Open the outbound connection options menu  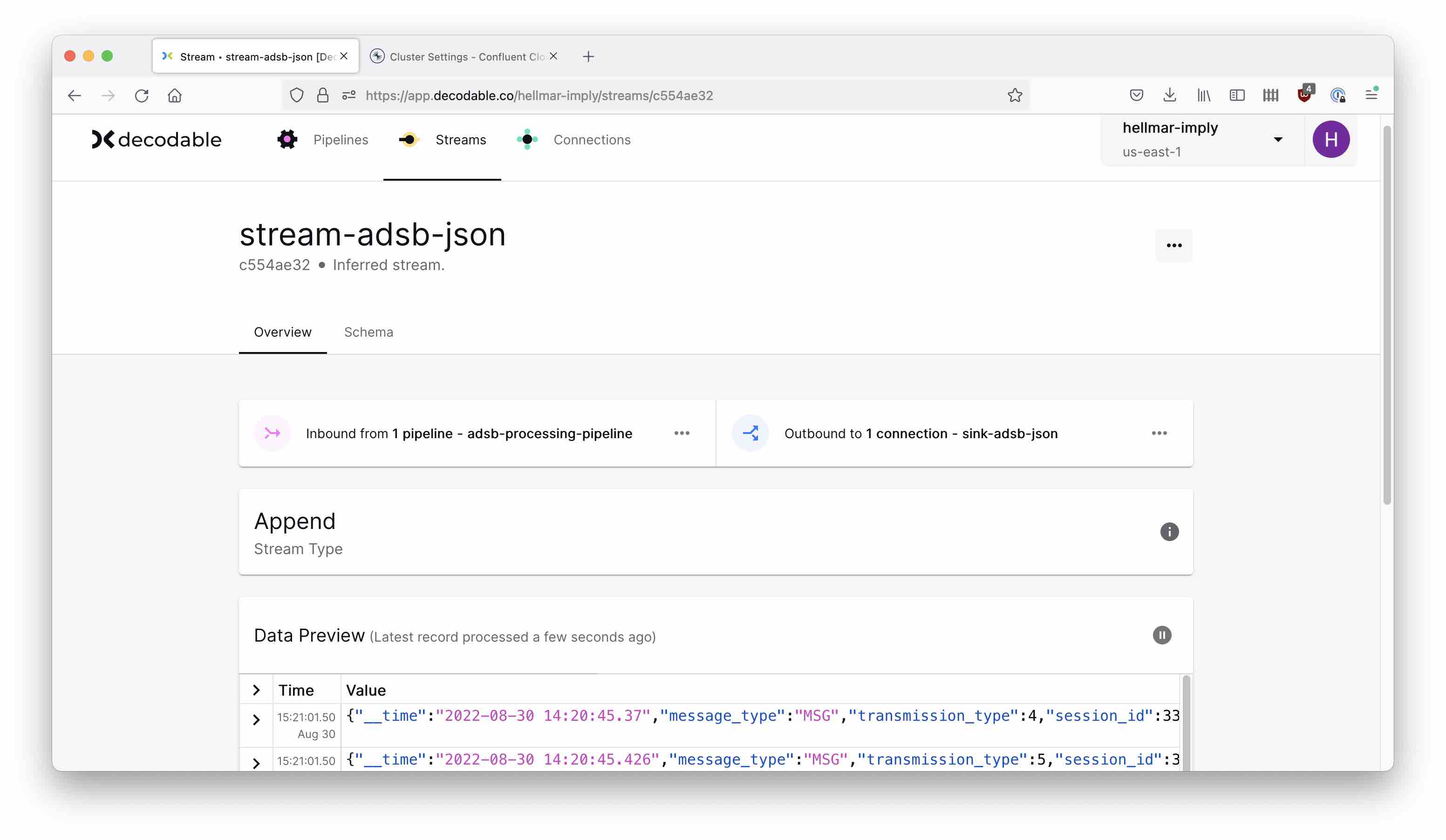pos(1159,433)
